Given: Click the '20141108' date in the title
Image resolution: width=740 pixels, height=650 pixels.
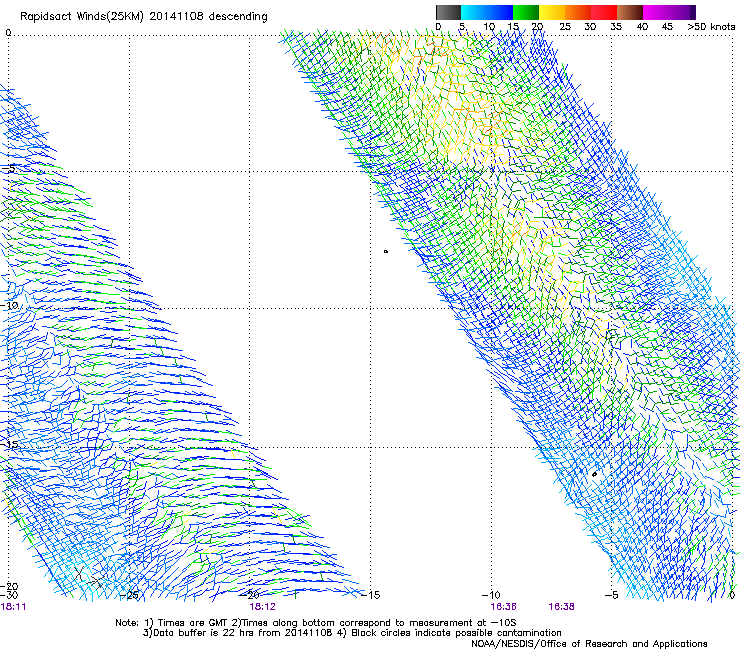Looking at the screenshot, I should point(177,16).
